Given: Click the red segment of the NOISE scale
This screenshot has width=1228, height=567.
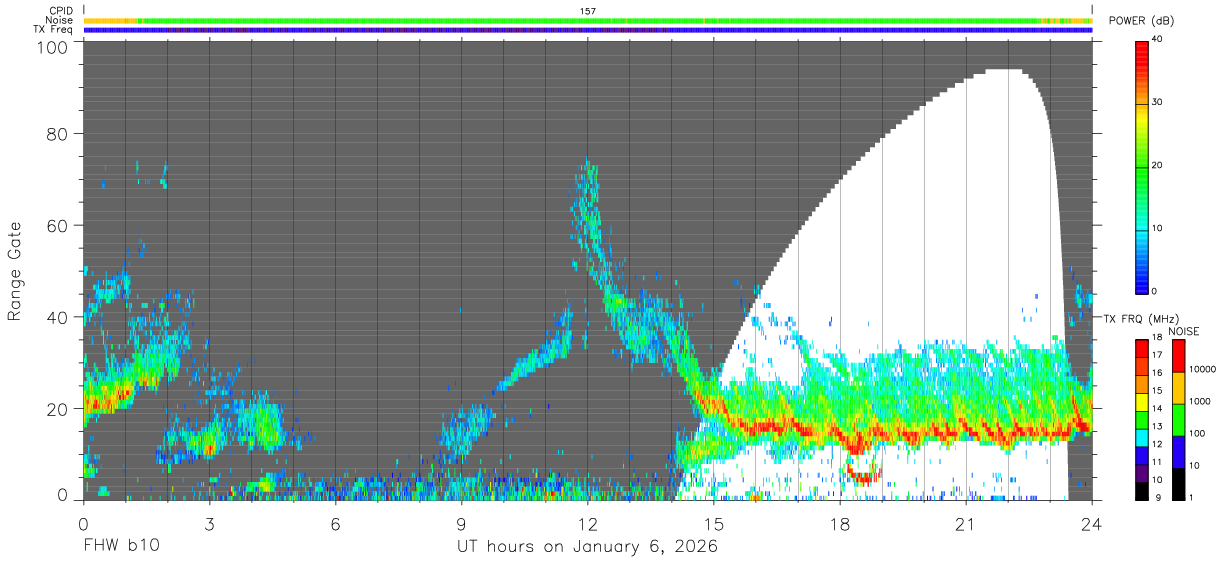Looking at the screenshot, I should [x=1178, y=356].
